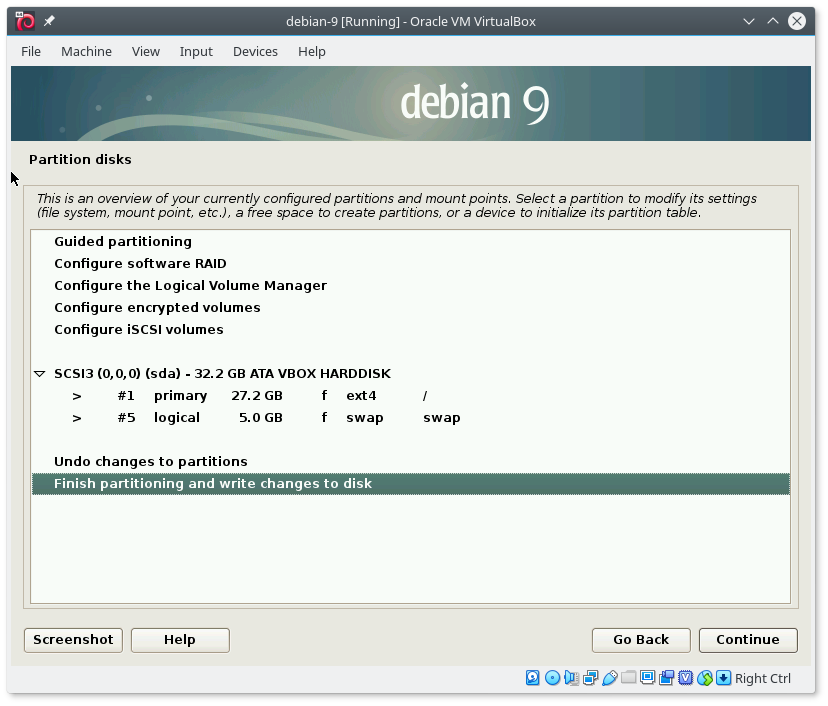Click the mouse integration status icon
Viewport: 828px width, 706px height.
705,678
